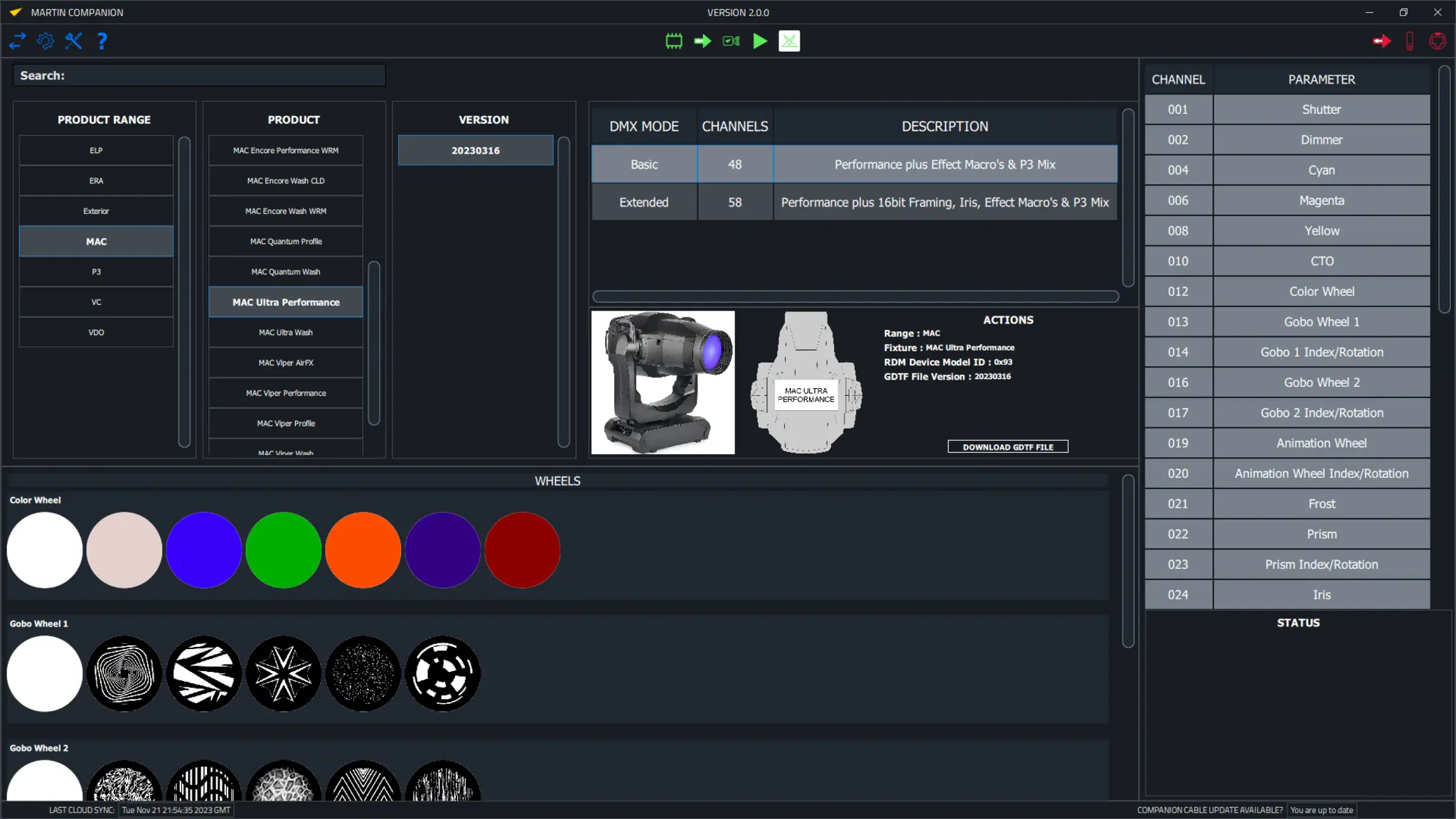Click the channel list scrollbar
1456x819 pixels.
pos(1444,190)
